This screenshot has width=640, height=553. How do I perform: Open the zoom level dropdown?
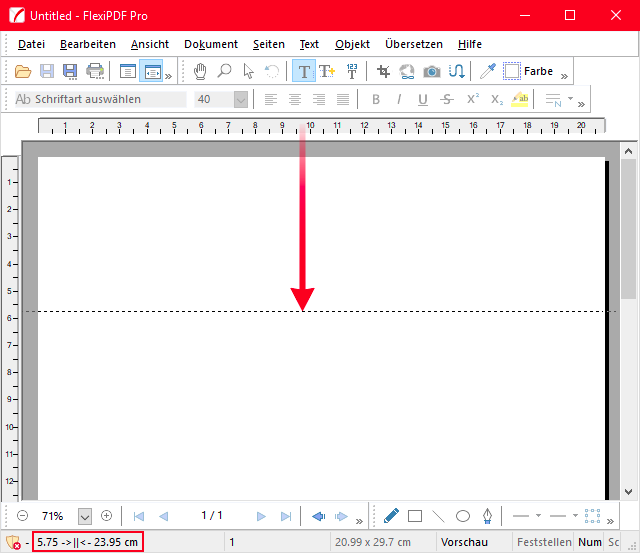(84, 516)
